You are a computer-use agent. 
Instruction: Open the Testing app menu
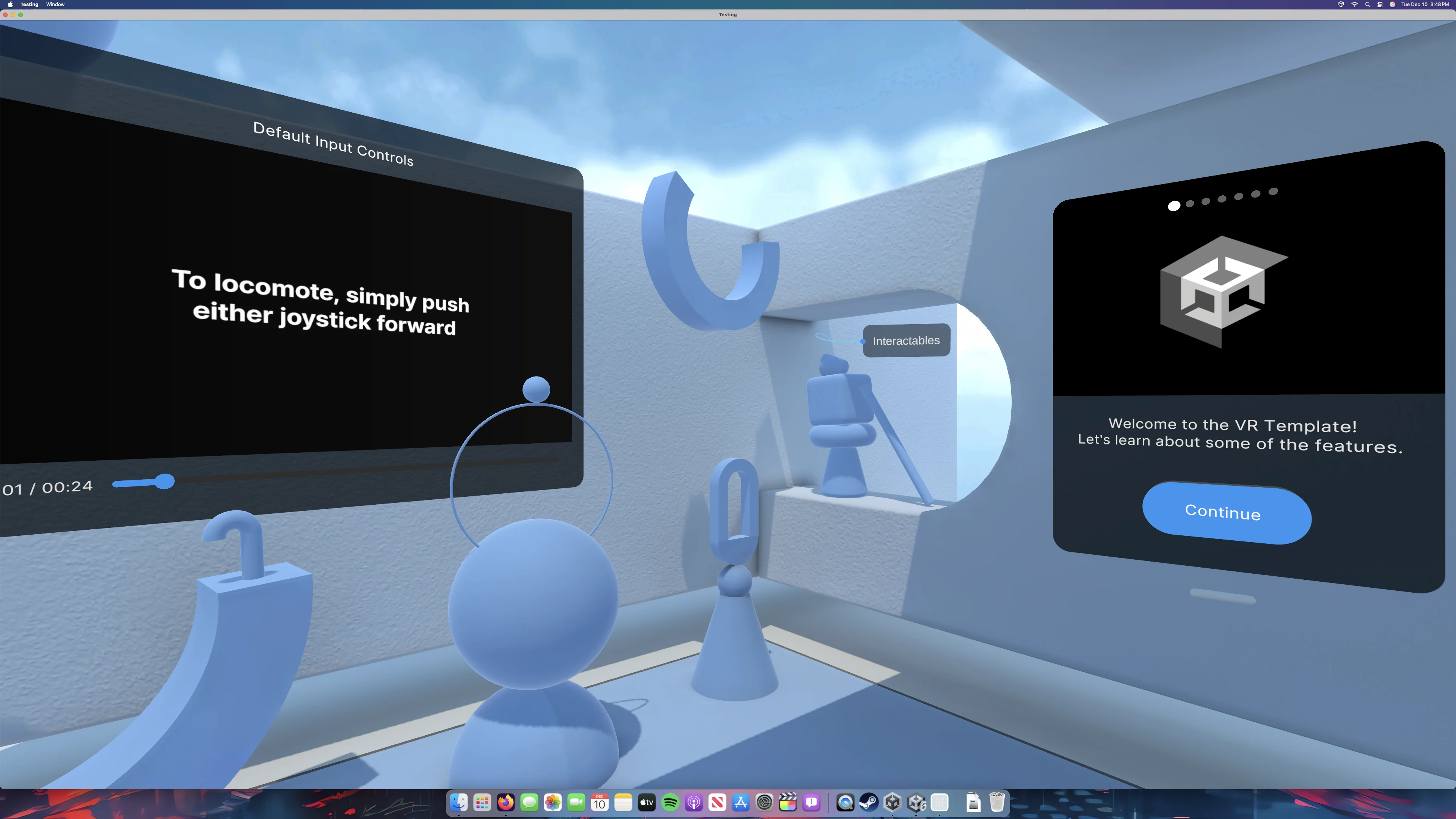pyautogui.click(x=30, y=5)
